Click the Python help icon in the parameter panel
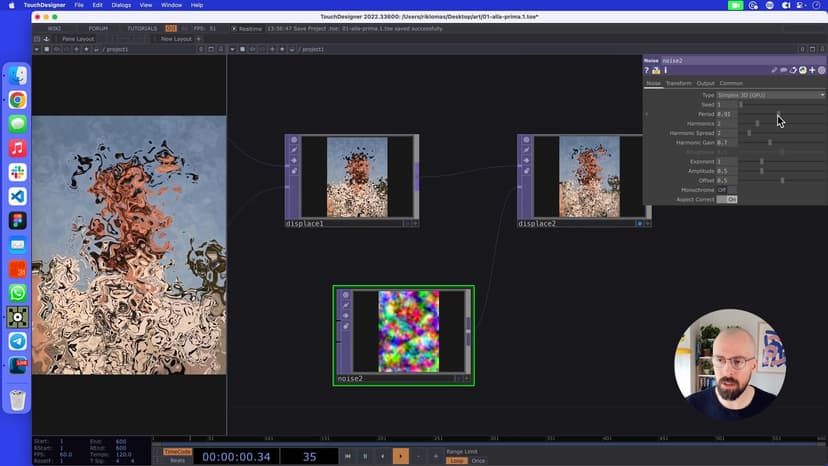 click(x=656, y=71)
